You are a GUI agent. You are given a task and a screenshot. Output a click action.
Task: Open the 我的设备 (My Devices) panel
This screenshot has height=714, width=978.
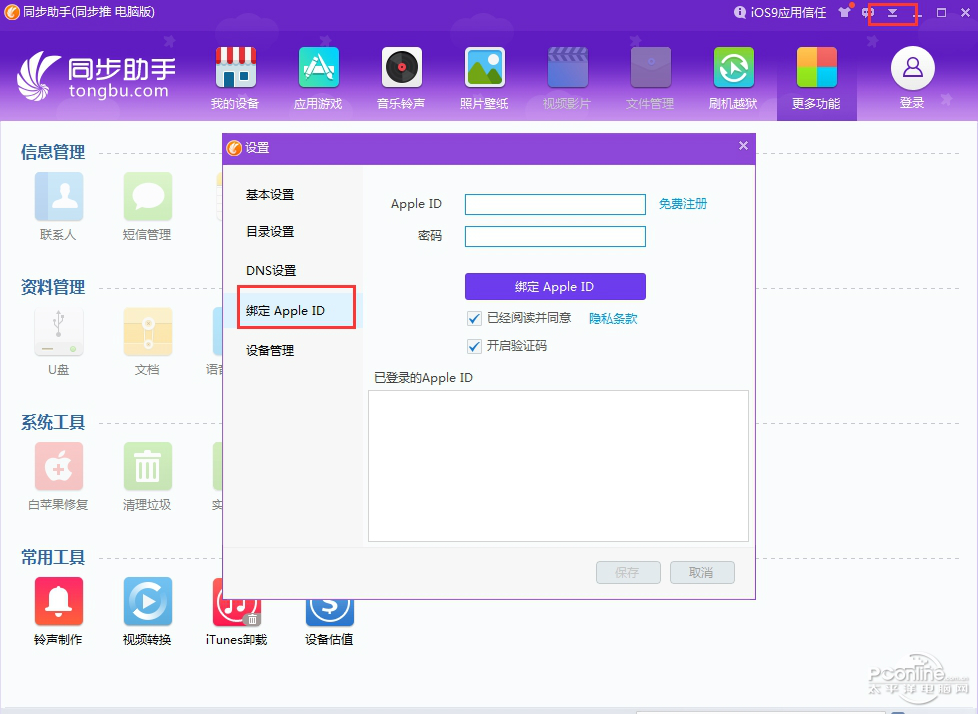point(234,70)
